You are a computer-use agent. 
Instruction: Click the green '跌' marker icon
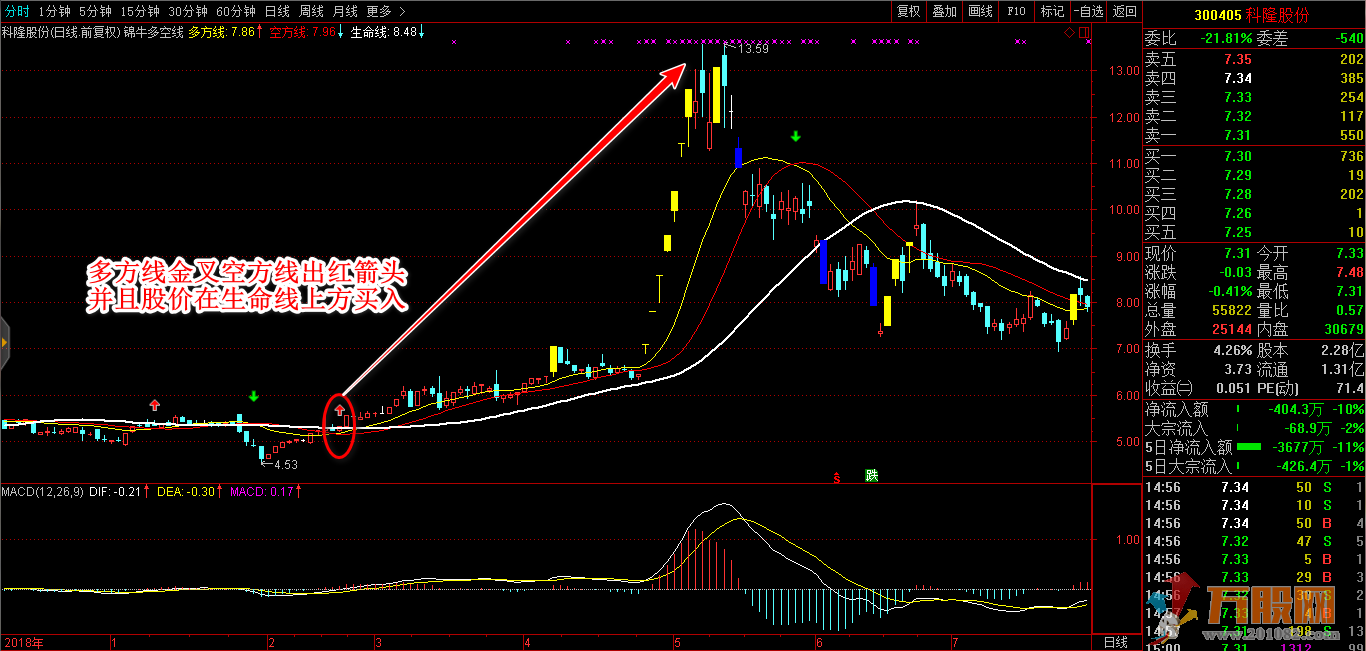[871, 476]
